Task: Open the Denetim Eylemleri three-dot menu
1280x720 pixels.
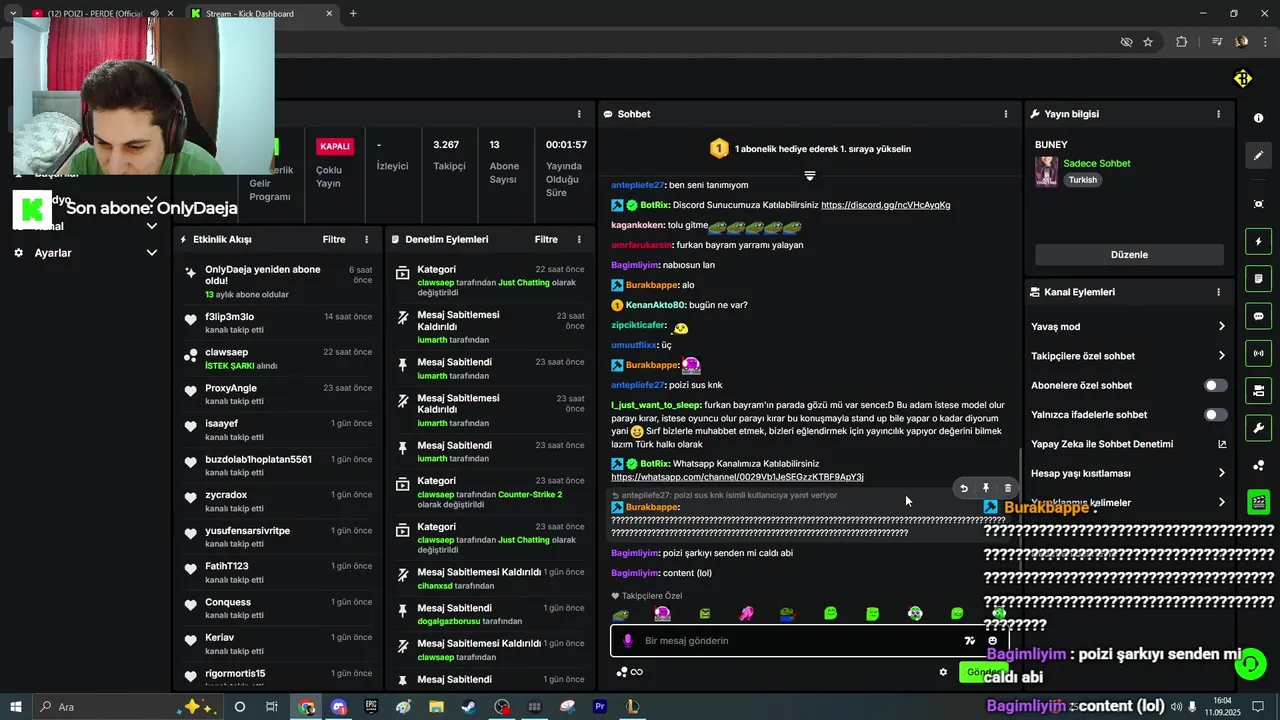Action: (x=579, y=240)
